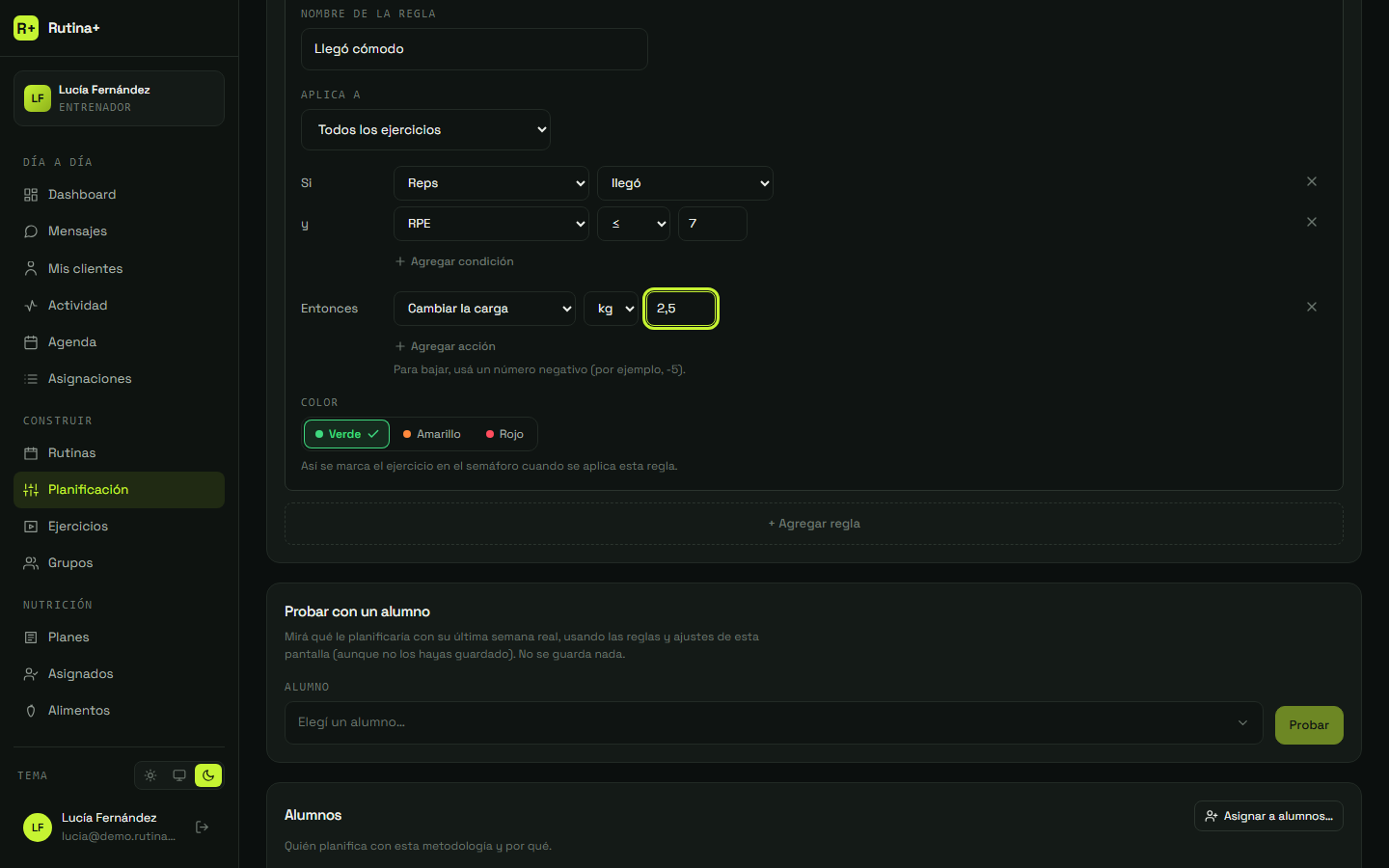Click the load amount field 2,5
1389x868 pixels.
click(681, 309)
